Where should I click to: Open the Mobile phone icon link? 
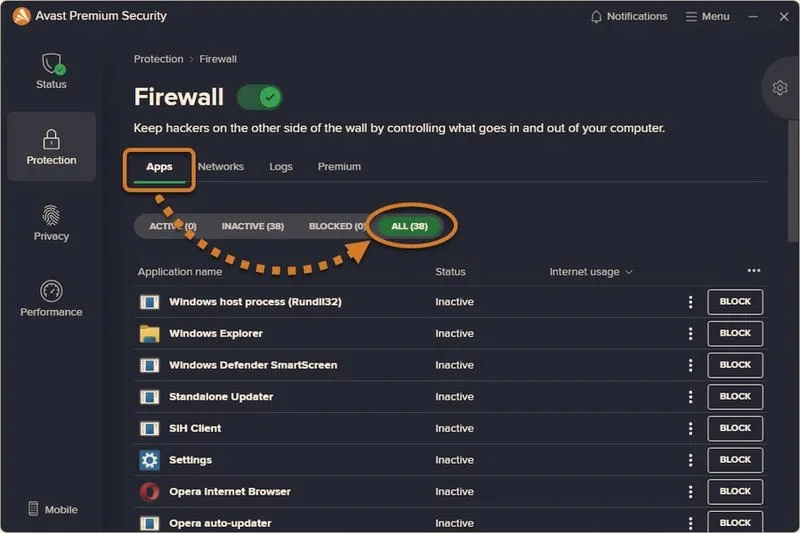(53, 509)
